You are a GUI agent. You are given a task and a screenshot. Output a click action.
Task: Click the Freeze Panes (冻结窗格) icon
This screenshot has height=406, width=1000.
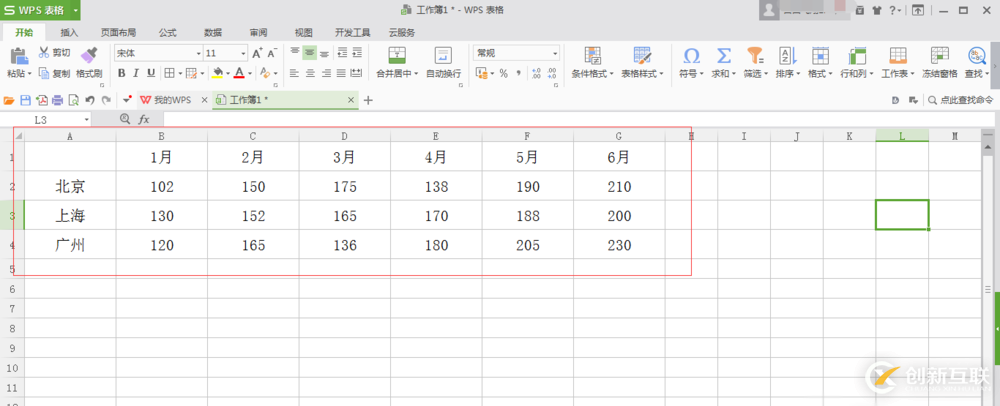pos(939,56)
